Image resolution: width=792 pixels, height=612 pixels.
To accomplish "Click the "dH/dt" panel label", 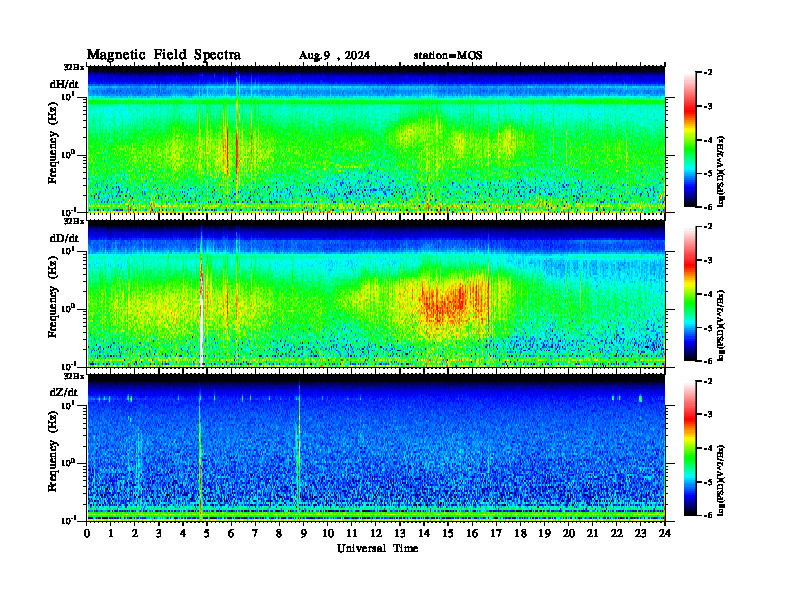I will pos(64,84).
